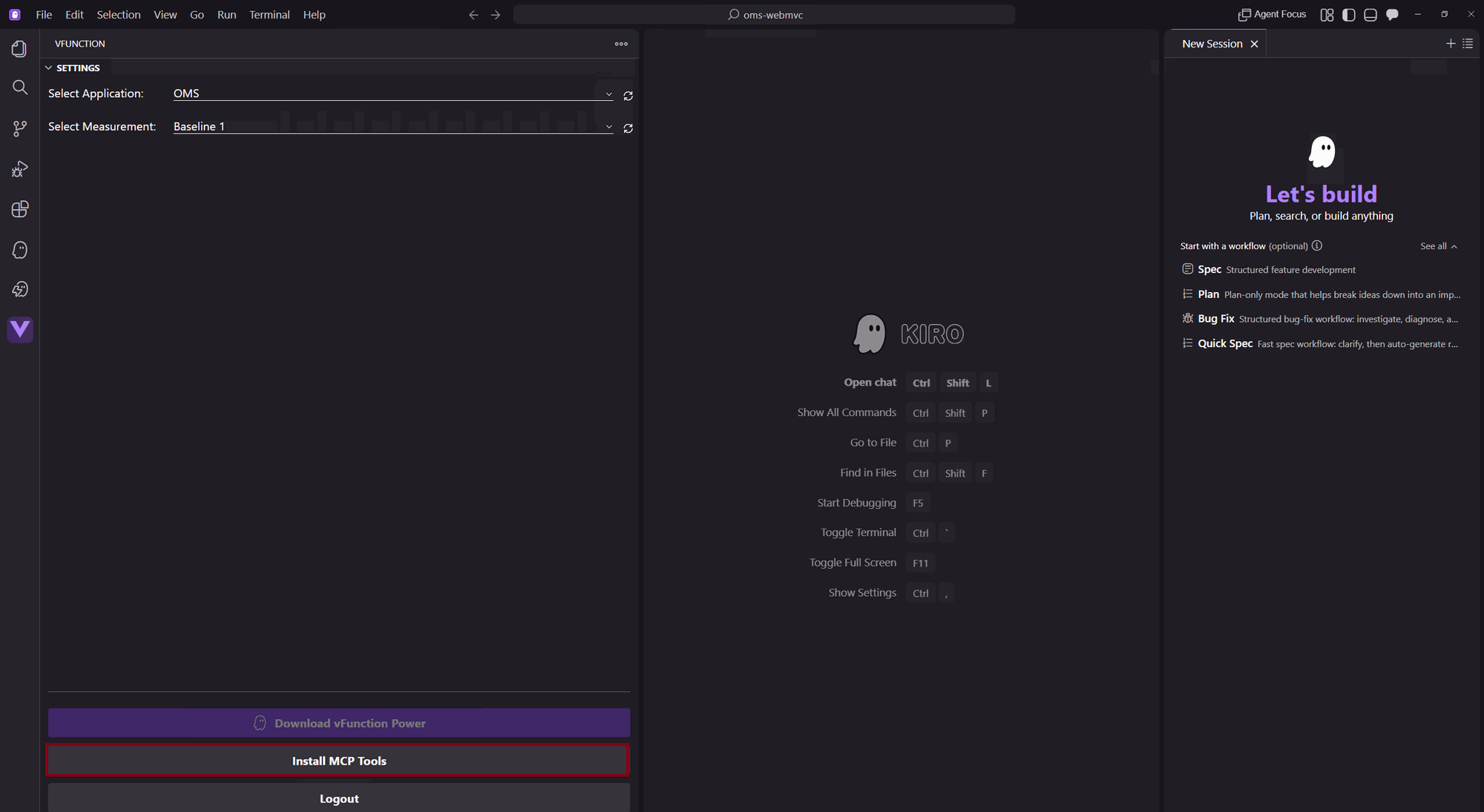Open the Help menu
The height and width of the screenshot is (812, 1484).
click(315, 15)
